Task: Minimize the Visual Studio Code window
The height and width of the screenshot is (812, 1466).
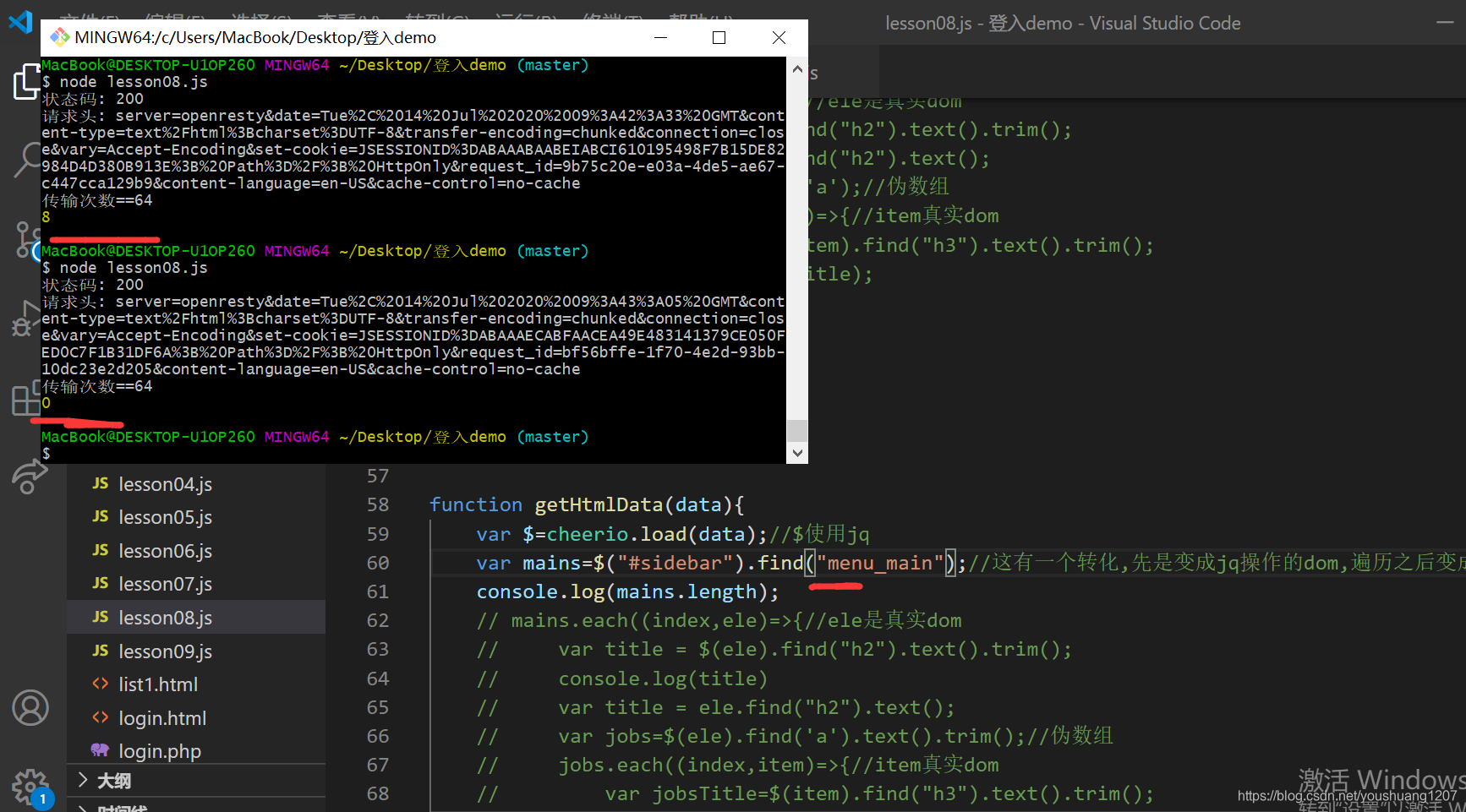Action: [x=1445, y=23]
